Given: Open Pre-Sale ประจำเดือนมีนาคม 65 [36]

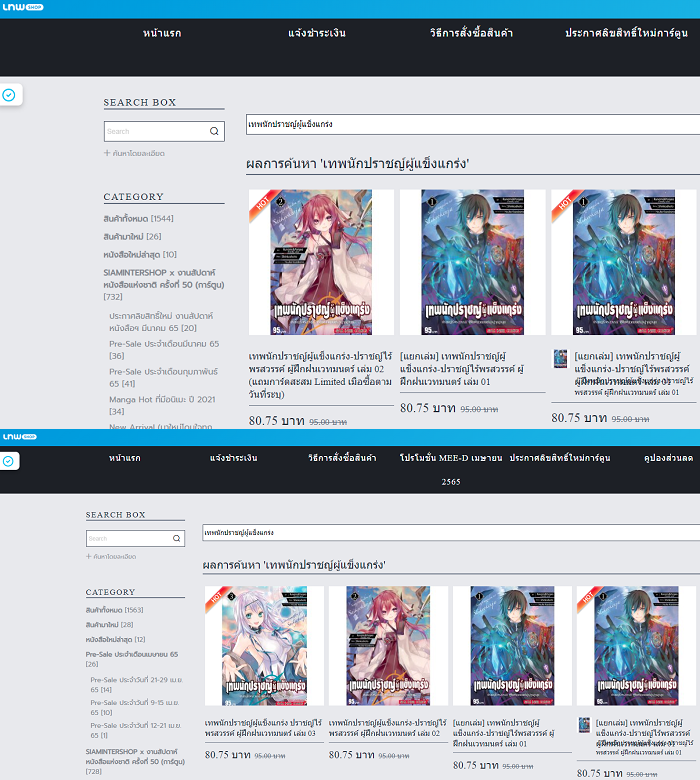Looking at the screenshot, I should [164, 350].
